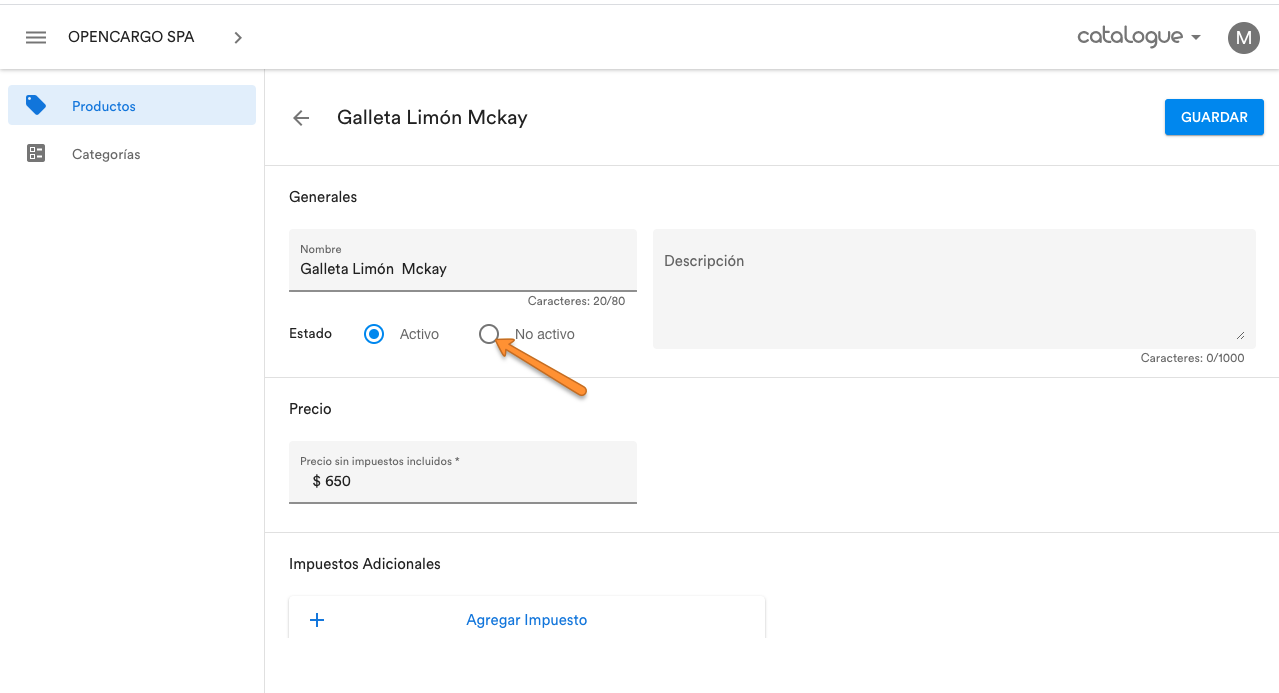
Task: Go to the Productos section
Action: (104, 106)
